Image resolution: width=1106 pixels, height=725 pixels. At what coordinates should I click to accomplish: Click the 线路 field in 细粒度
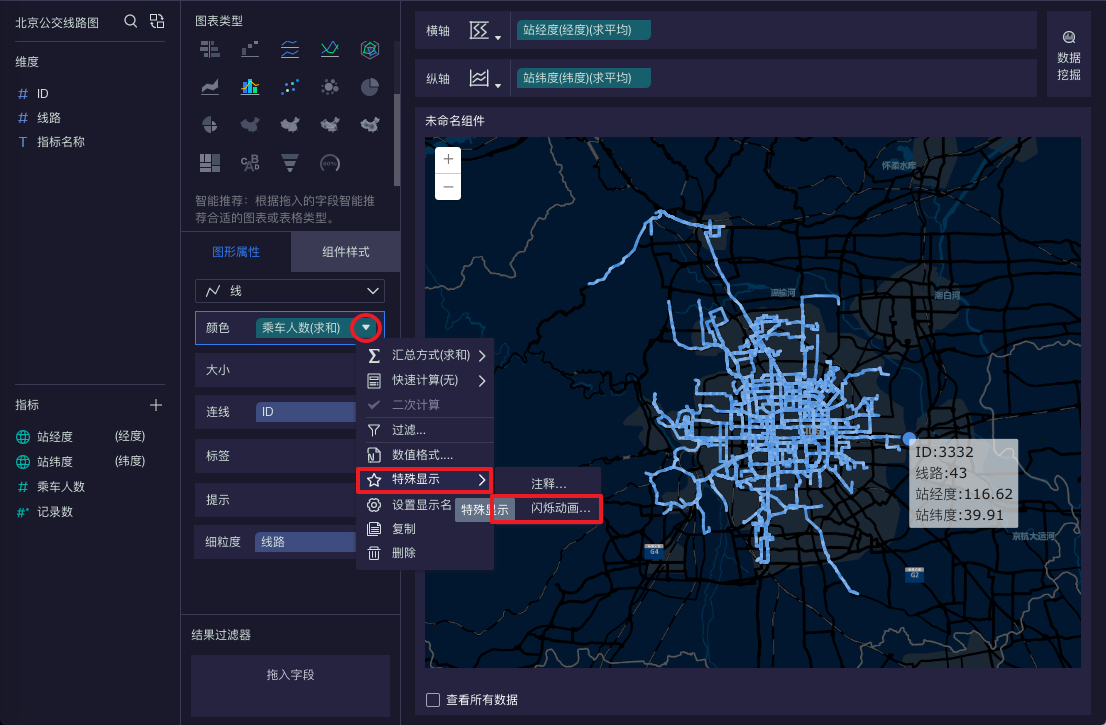point(305,542)
